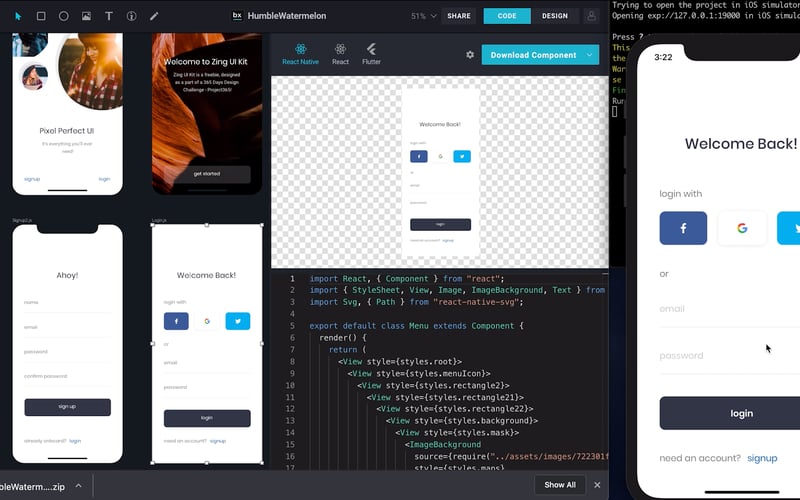
Task: Select the pointer arrow tool
Action: click(18, 16)
